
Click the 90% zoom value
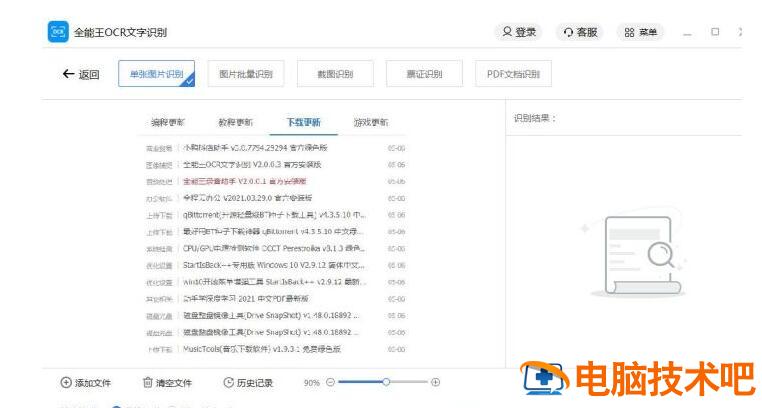[x=312, y=383]
